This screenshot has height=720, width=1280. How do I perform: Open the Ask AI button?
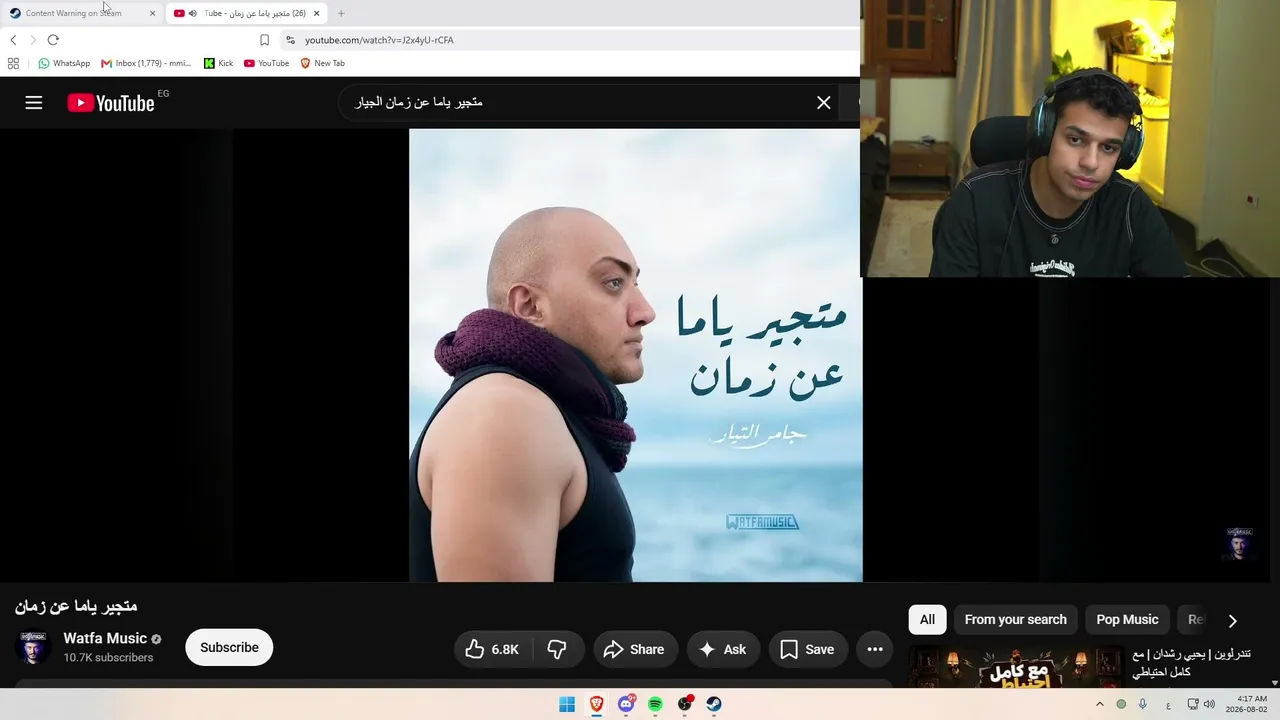coord(722,649)
